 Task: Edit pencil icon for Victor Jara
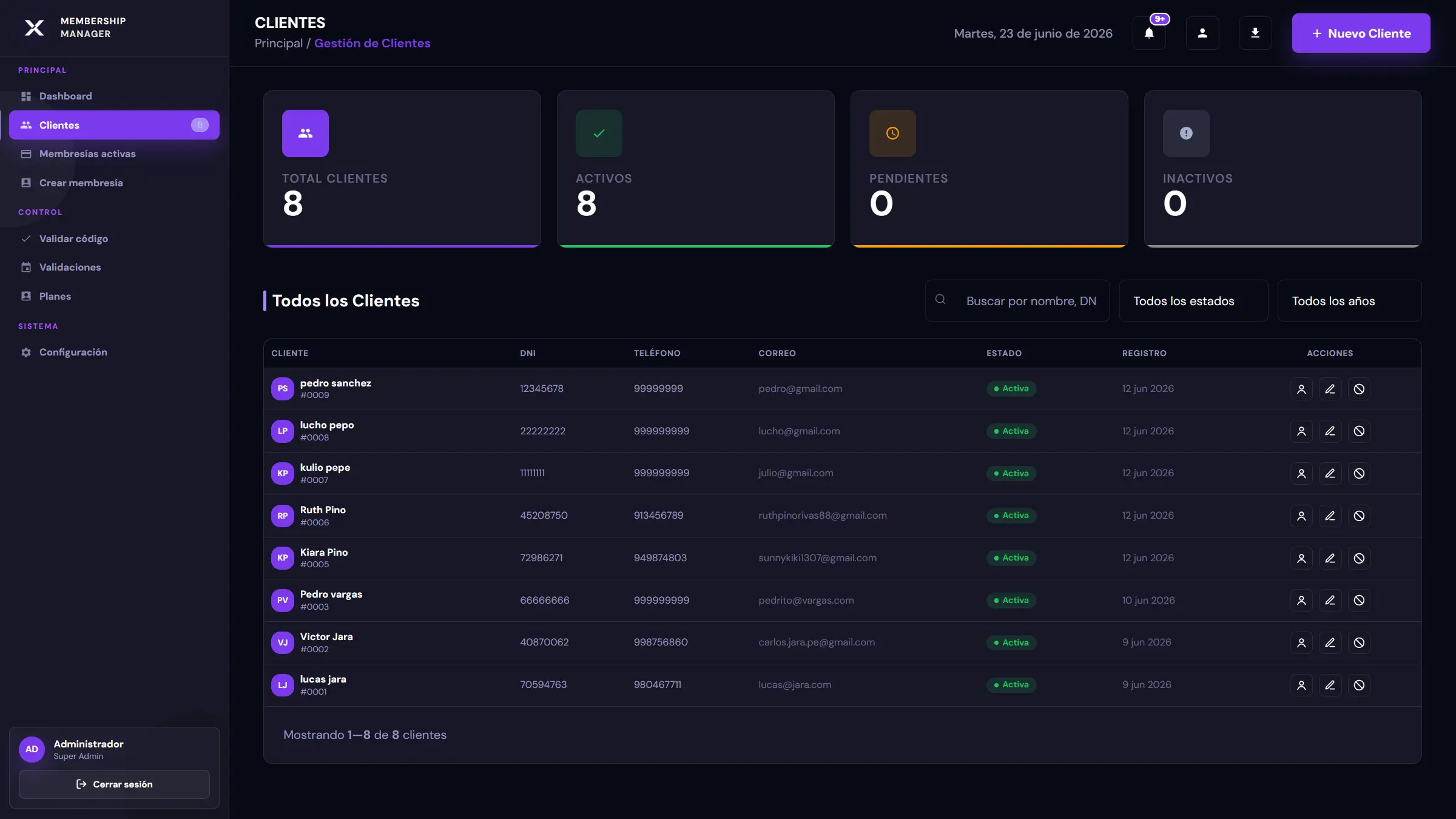1330,642
